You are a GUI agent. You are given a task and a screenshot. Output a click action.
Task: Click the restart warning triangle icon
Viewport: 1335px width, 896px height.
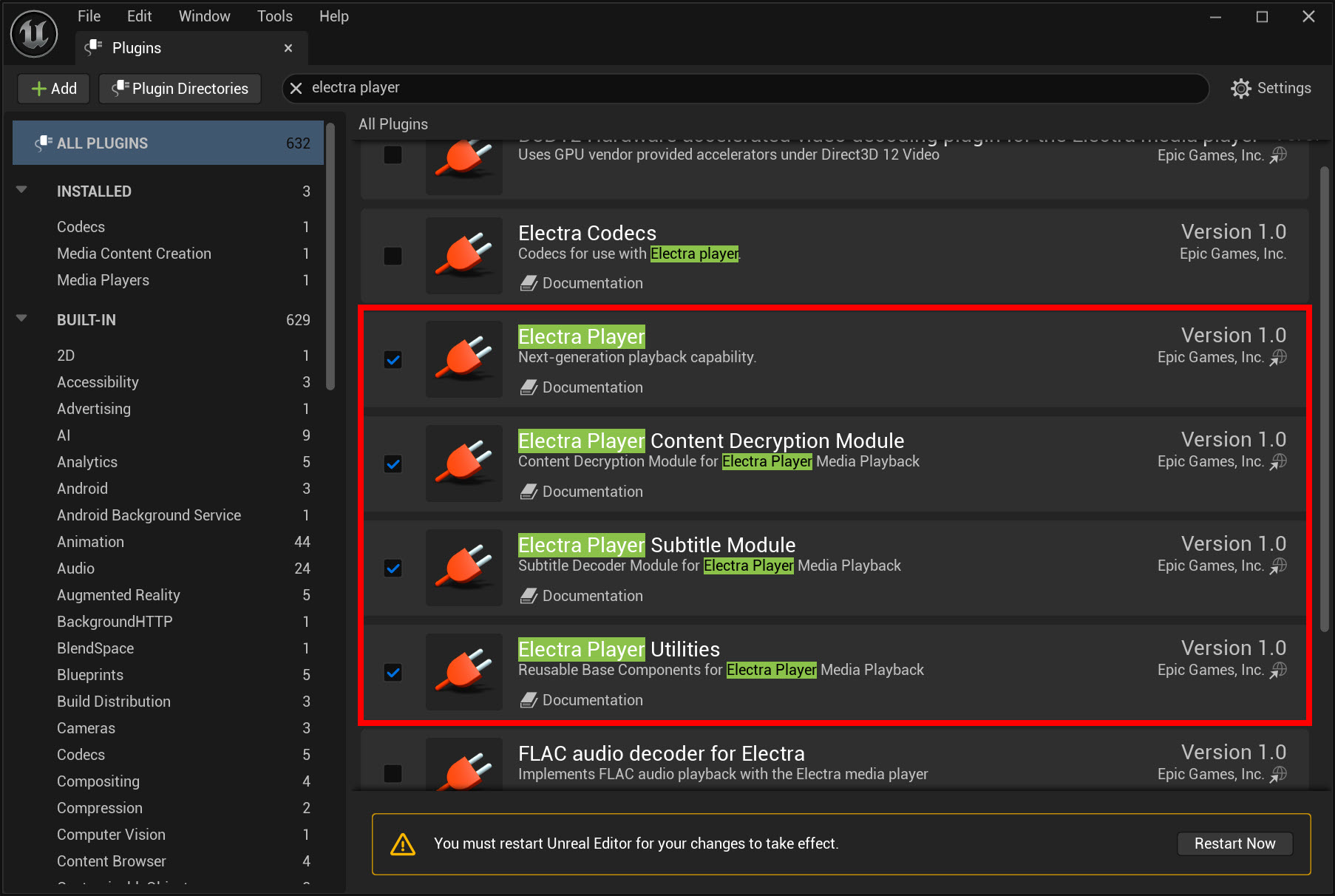coord(403,844)
